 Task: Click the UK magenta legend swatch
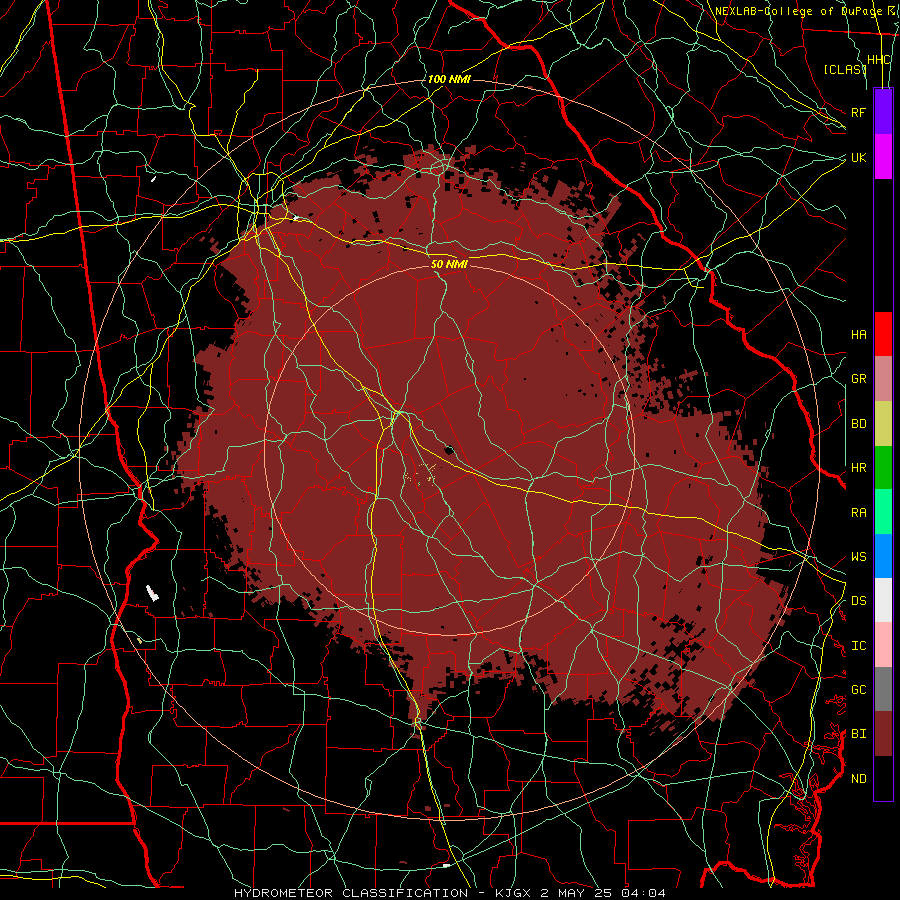(x=883, y=157)
